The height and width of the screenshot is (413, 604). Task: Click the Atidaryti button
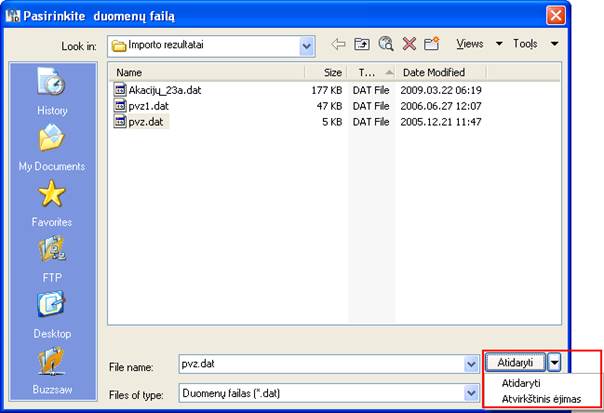click(515, 362)
